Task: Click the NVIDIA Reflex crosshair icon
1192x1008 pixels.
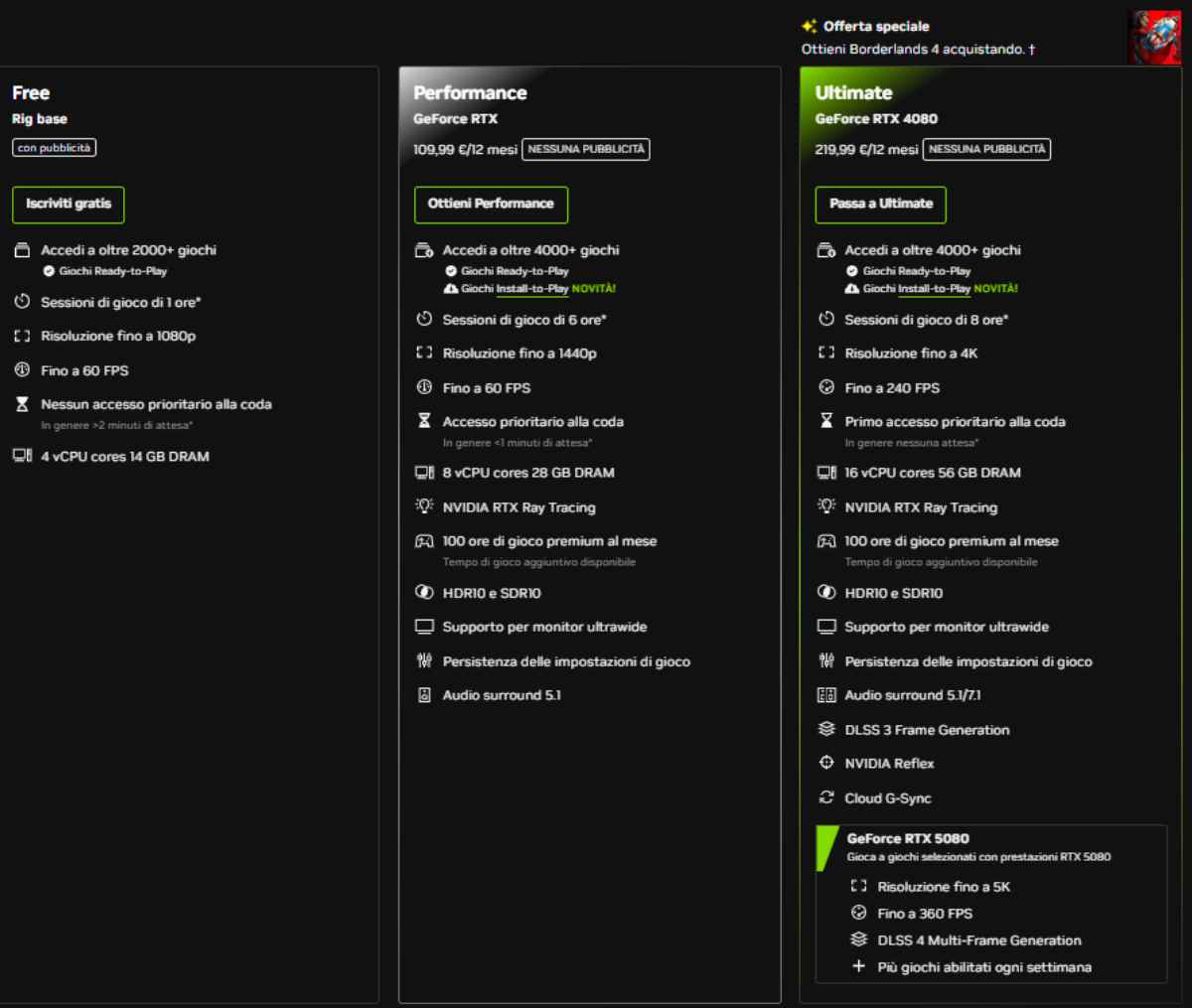Action: point(826,763)
